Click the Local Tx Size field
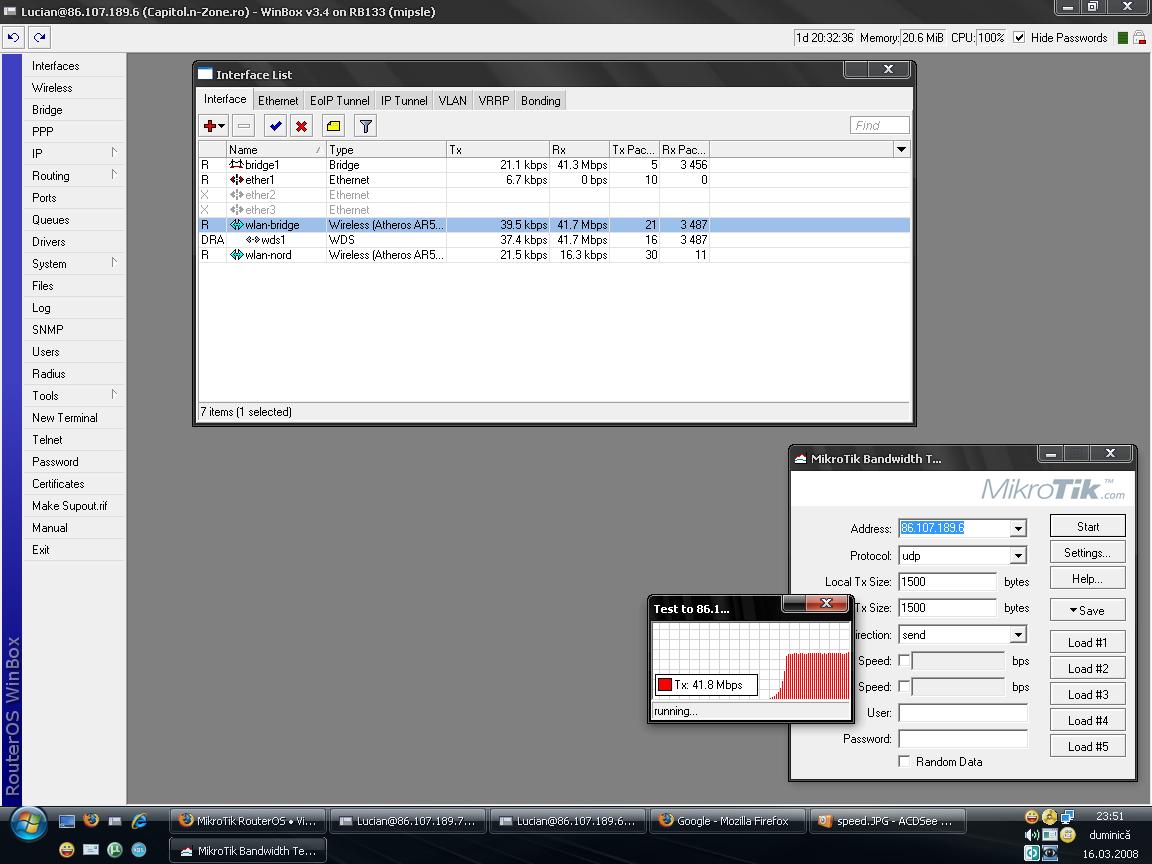 click(947, 582)
